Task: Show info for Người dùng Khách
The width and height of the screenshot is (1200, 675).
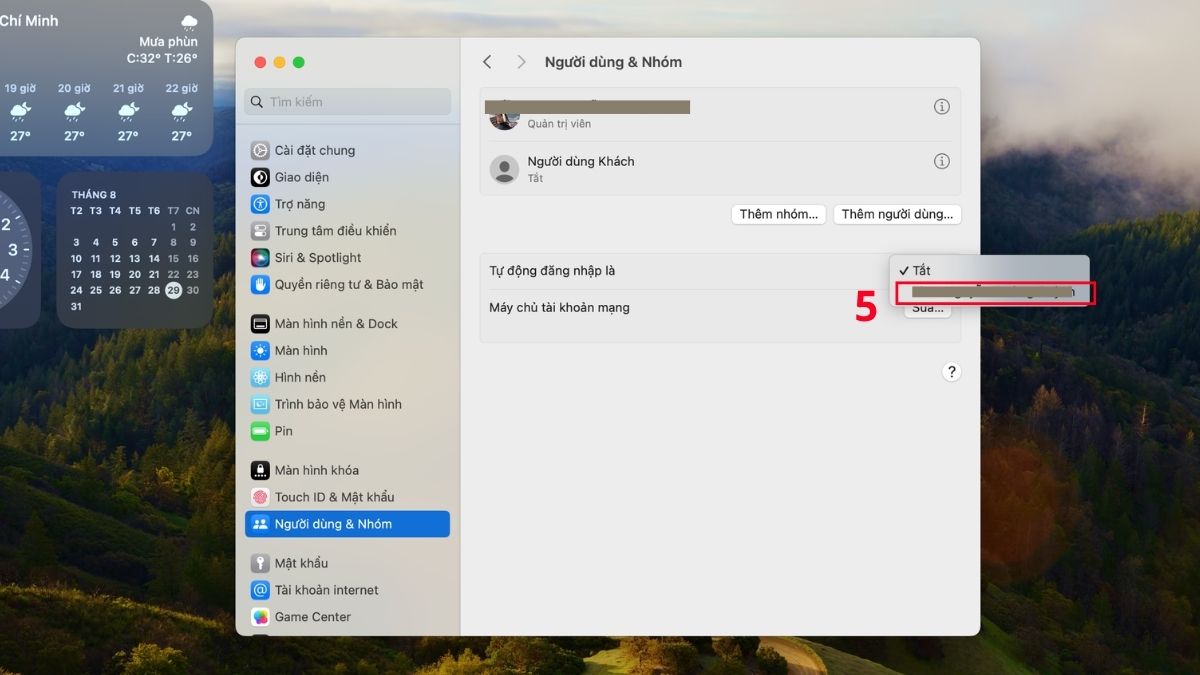Action: (x=941, y=161)
